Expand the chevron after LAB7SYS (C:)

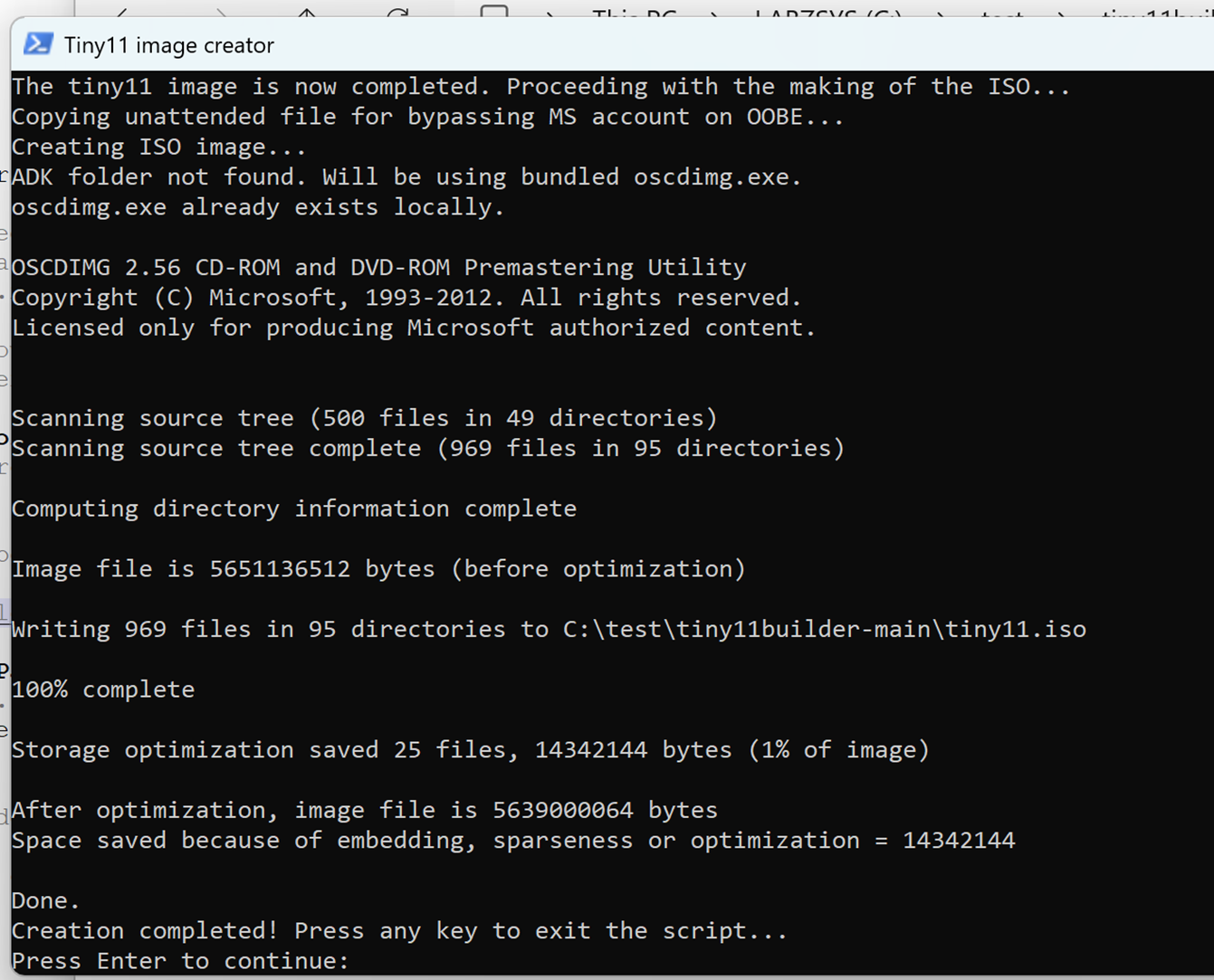tap(942, 13)
